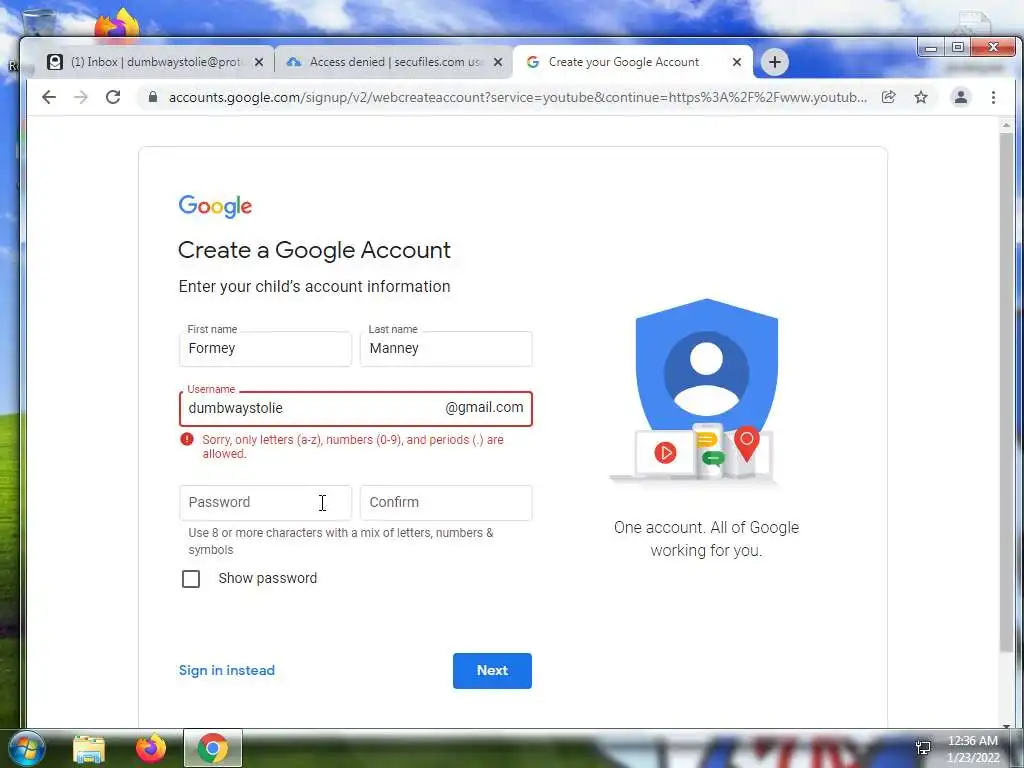Image resolution: width=1024 pixels, height=768 pixels.
Task: Click the page's vertical scrollbar
Action: click(1006, 391)
